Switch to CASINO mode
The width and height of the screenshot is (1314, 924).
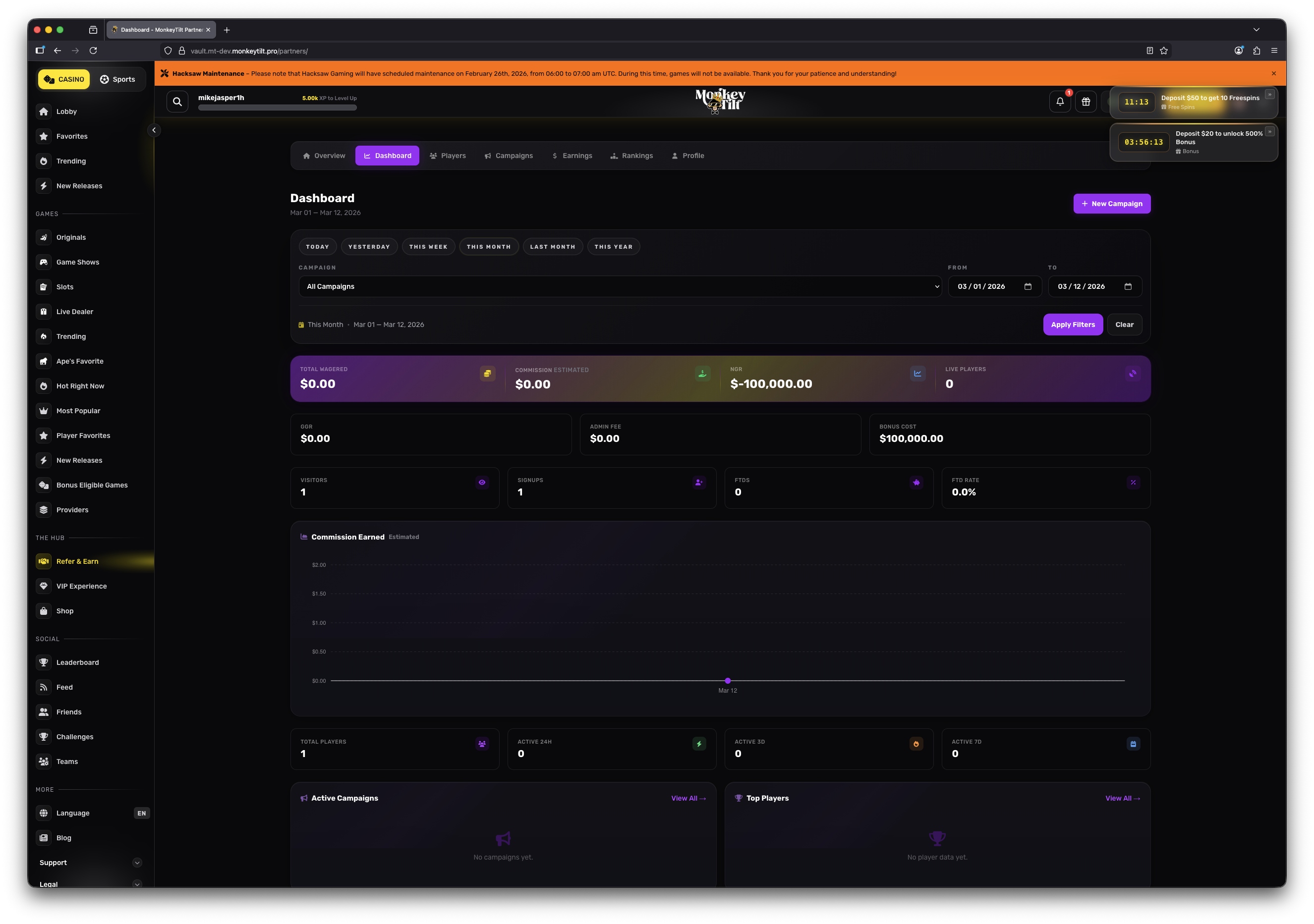pos(64,80)
